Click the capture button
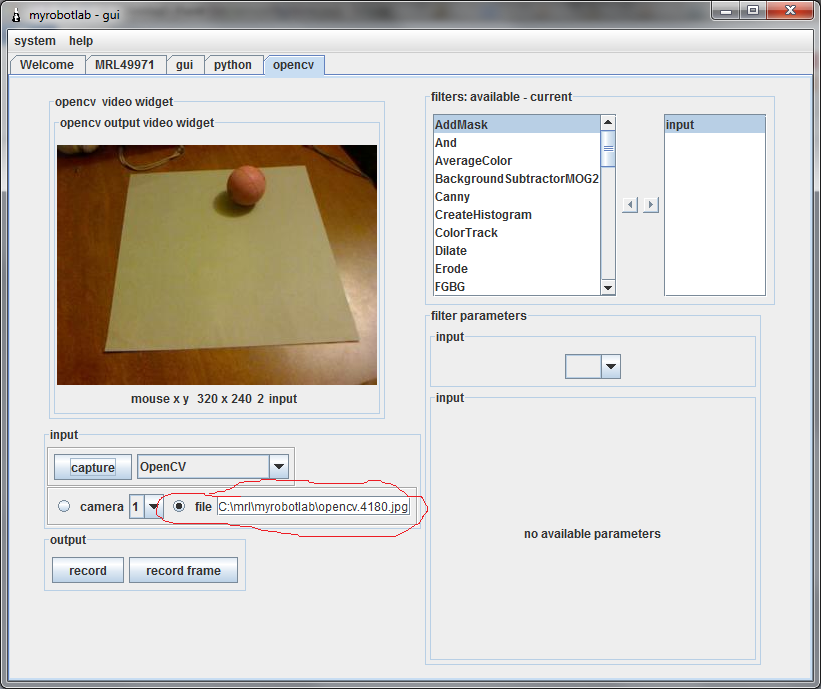The height and width of the screenshot is (689, 821). pyautogui.click(x=93, y=467)
